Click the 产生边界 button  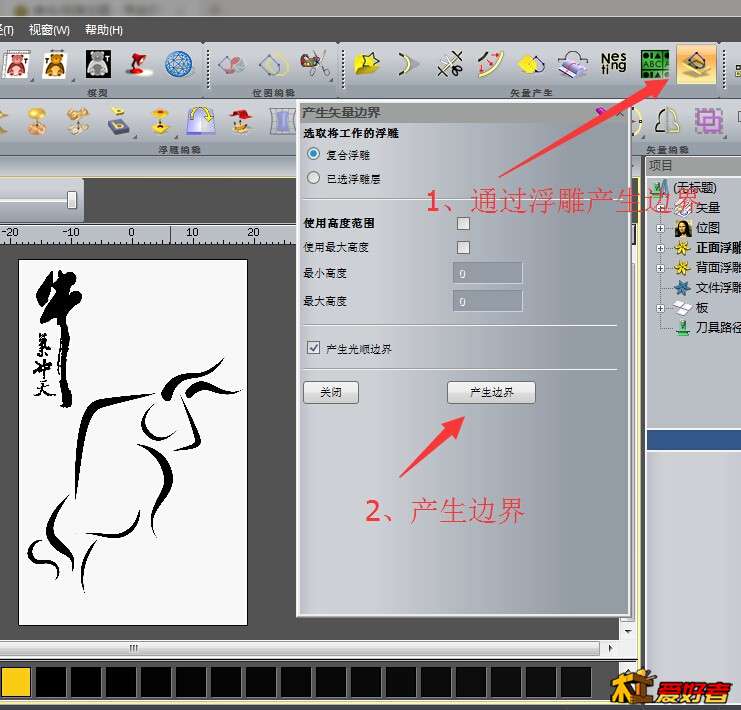pyautogui.click(x=491, y=392)
